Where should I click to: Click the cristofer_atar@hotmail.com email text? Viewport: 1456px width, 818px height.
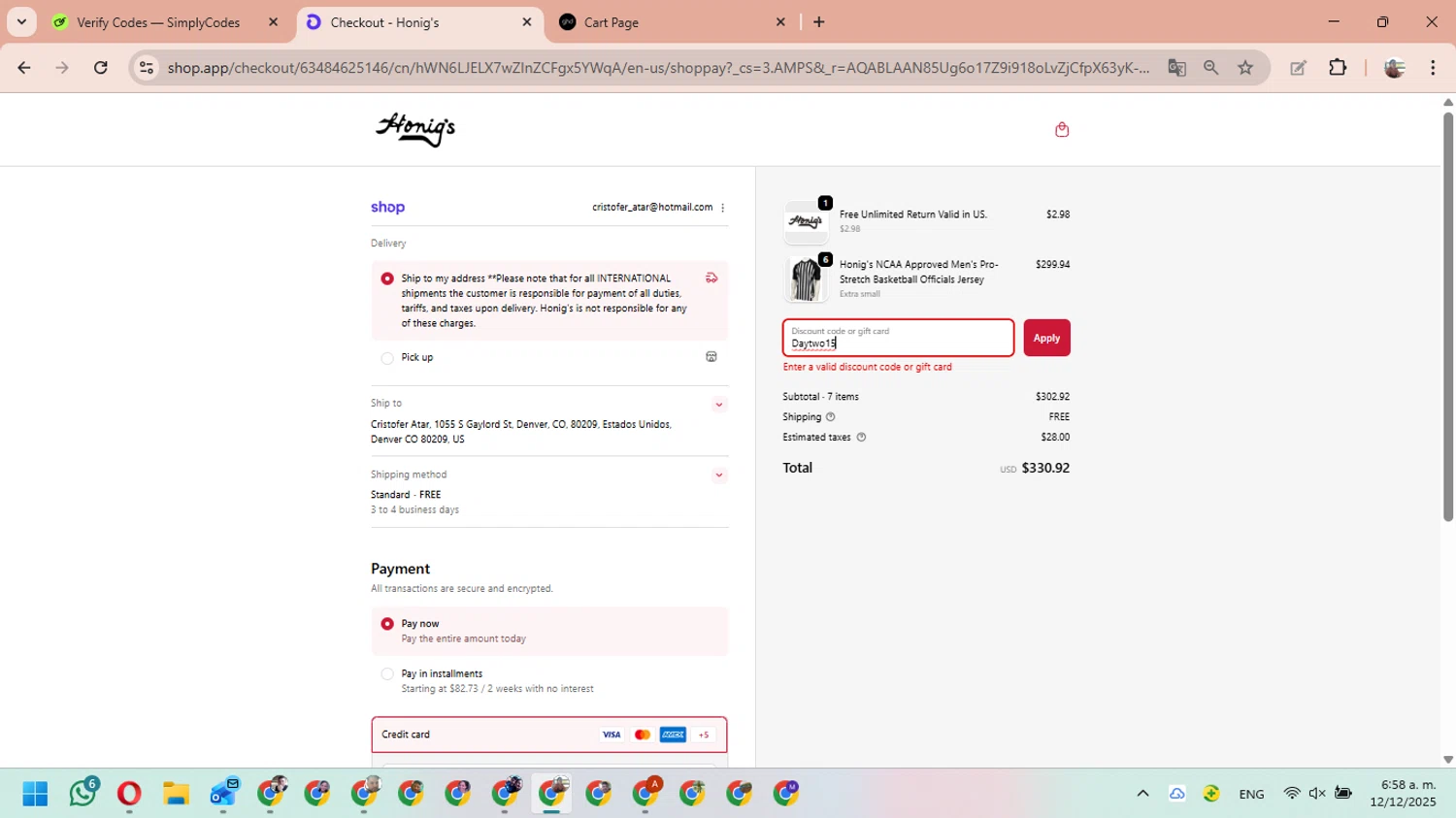[x=652, y=208]
